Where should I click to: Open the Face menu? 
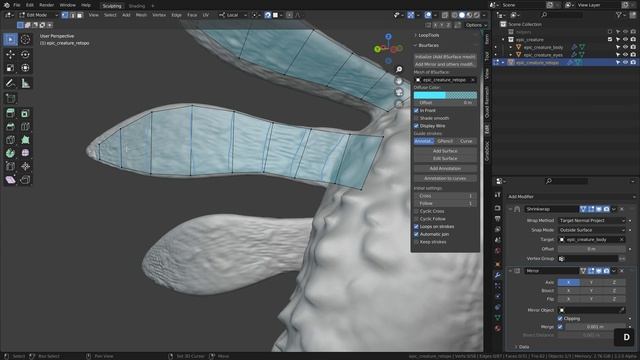click(x=192, y=15)
